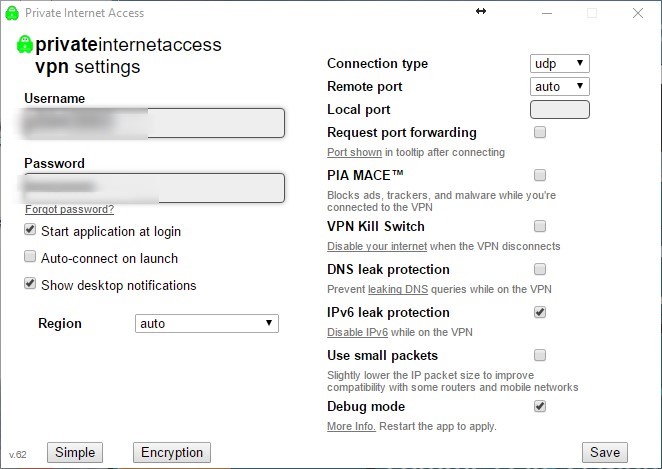The height and width of the screenshot is (469, 662).
Task: Open the Encryption settings
Action: coord(172,453)
